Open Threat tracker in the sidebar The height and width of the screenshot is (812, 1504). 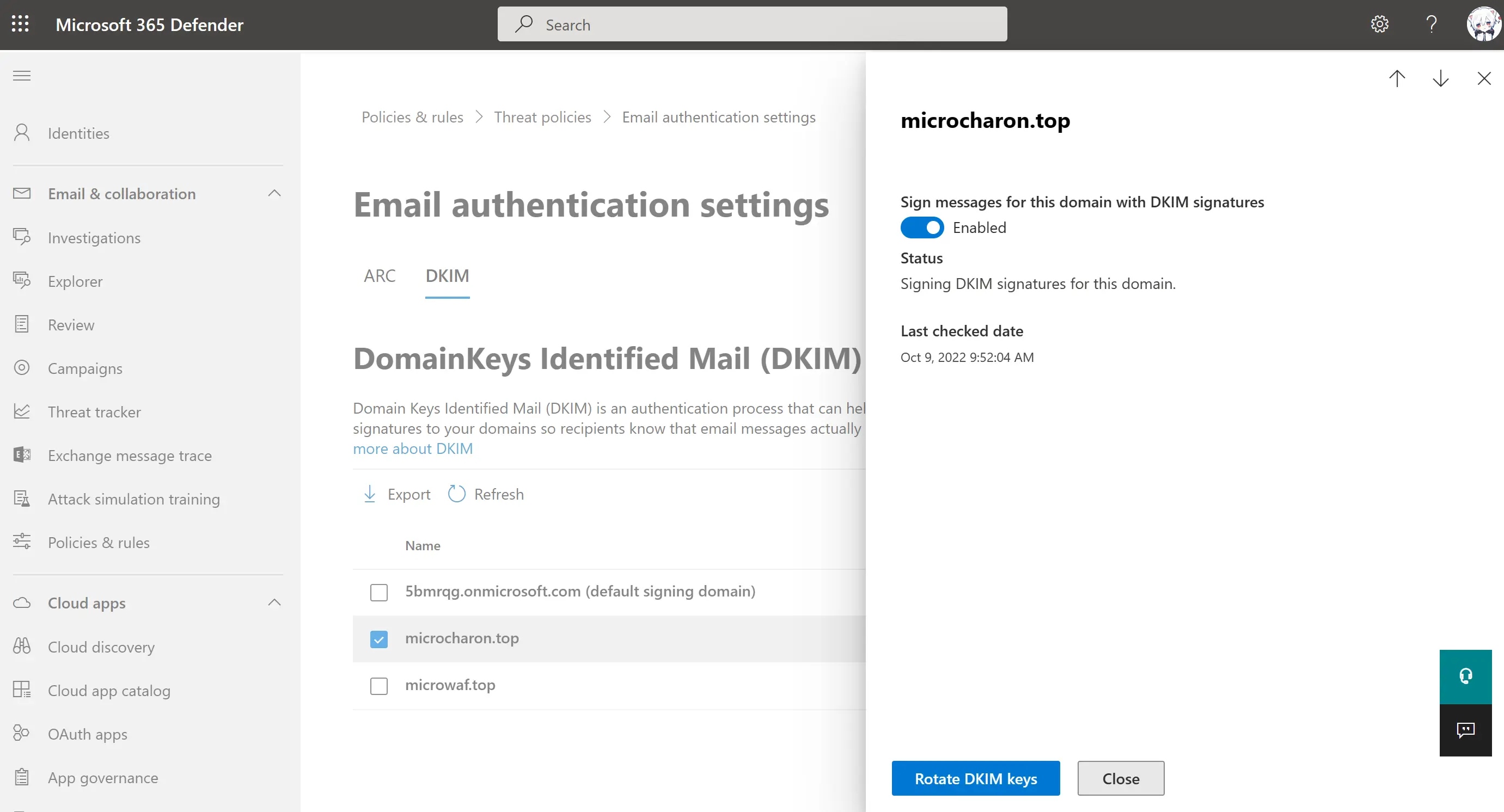coord(94,412)
